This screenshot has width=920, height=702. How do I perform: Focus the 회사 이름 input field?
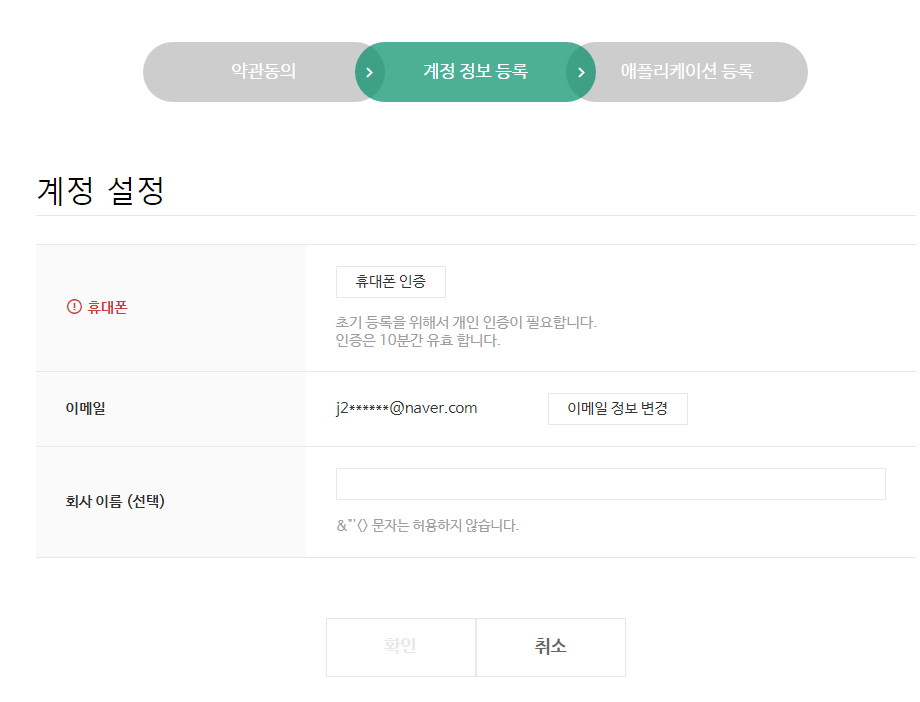point(610,484)
